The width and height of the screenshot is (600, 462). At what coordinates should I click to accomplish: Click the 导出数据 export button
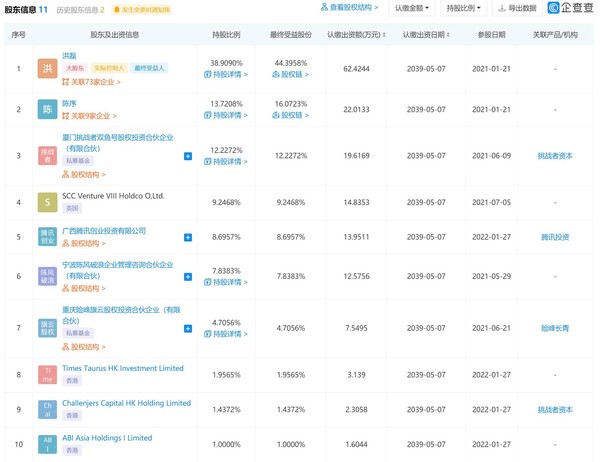[517, 8]
